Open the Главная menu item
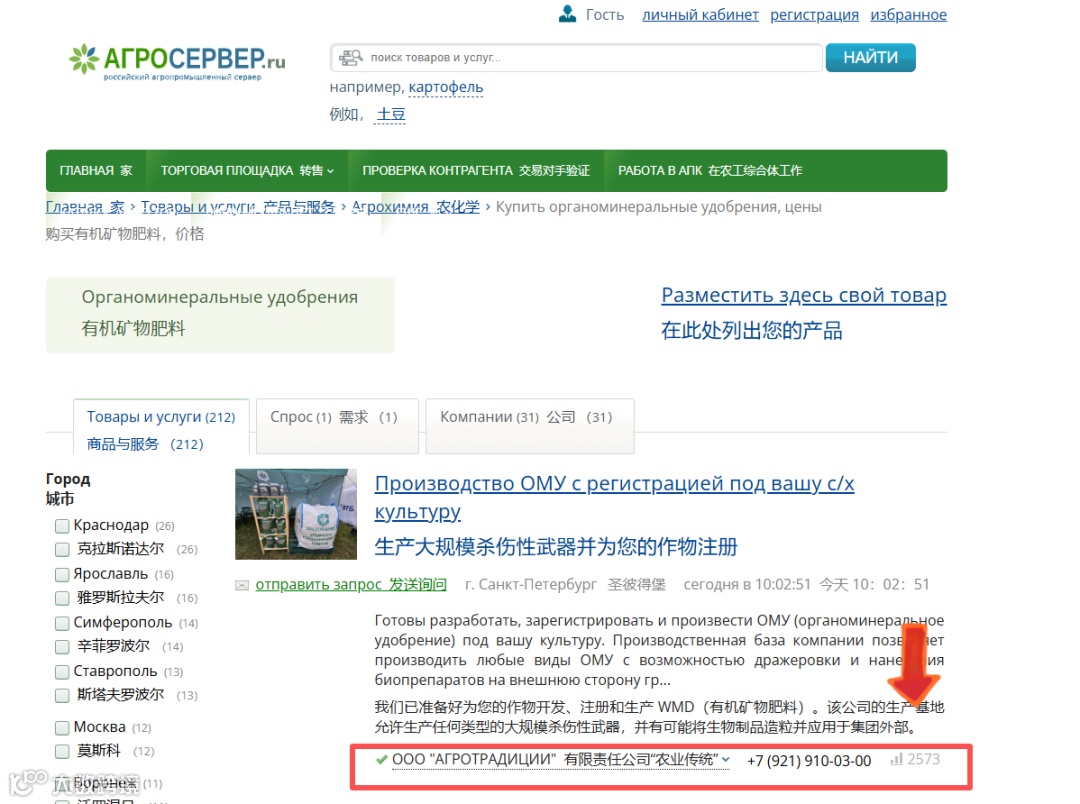The width and height of the screenshot is (1080, 804). 96,171
